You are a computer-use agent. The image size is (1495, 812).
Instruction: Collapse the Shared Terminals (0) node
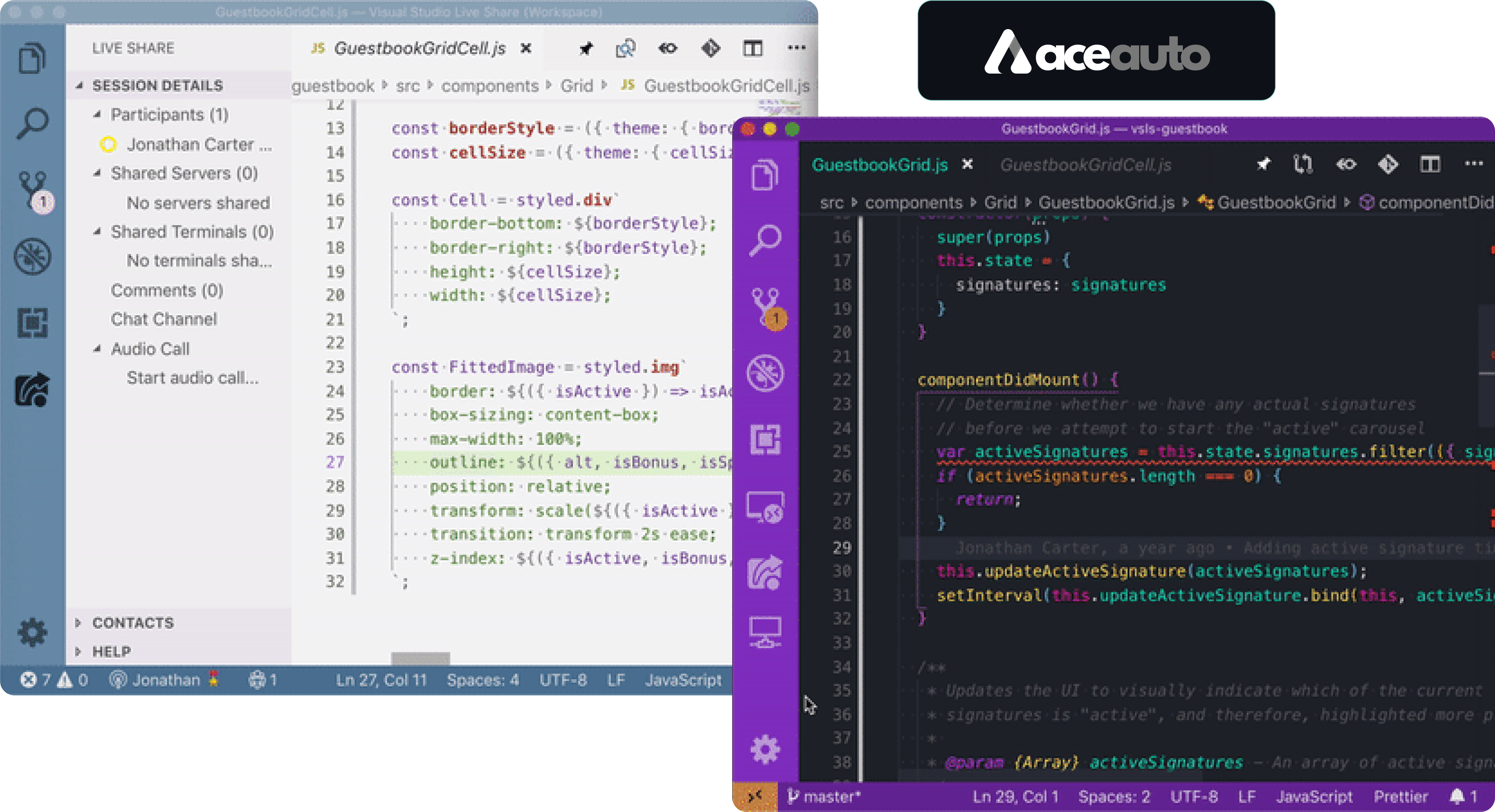pyautogui.click(x=97, y=231)
